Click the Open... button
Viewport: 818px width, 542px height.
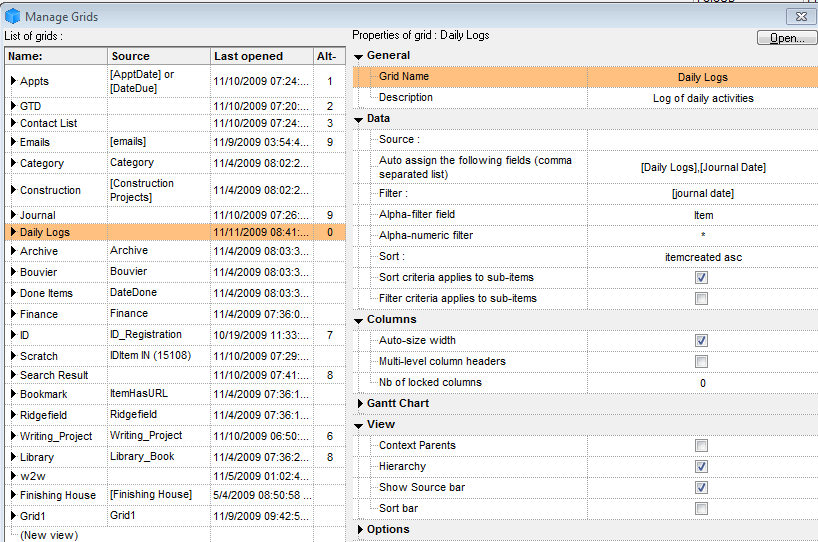click(786, 38)
